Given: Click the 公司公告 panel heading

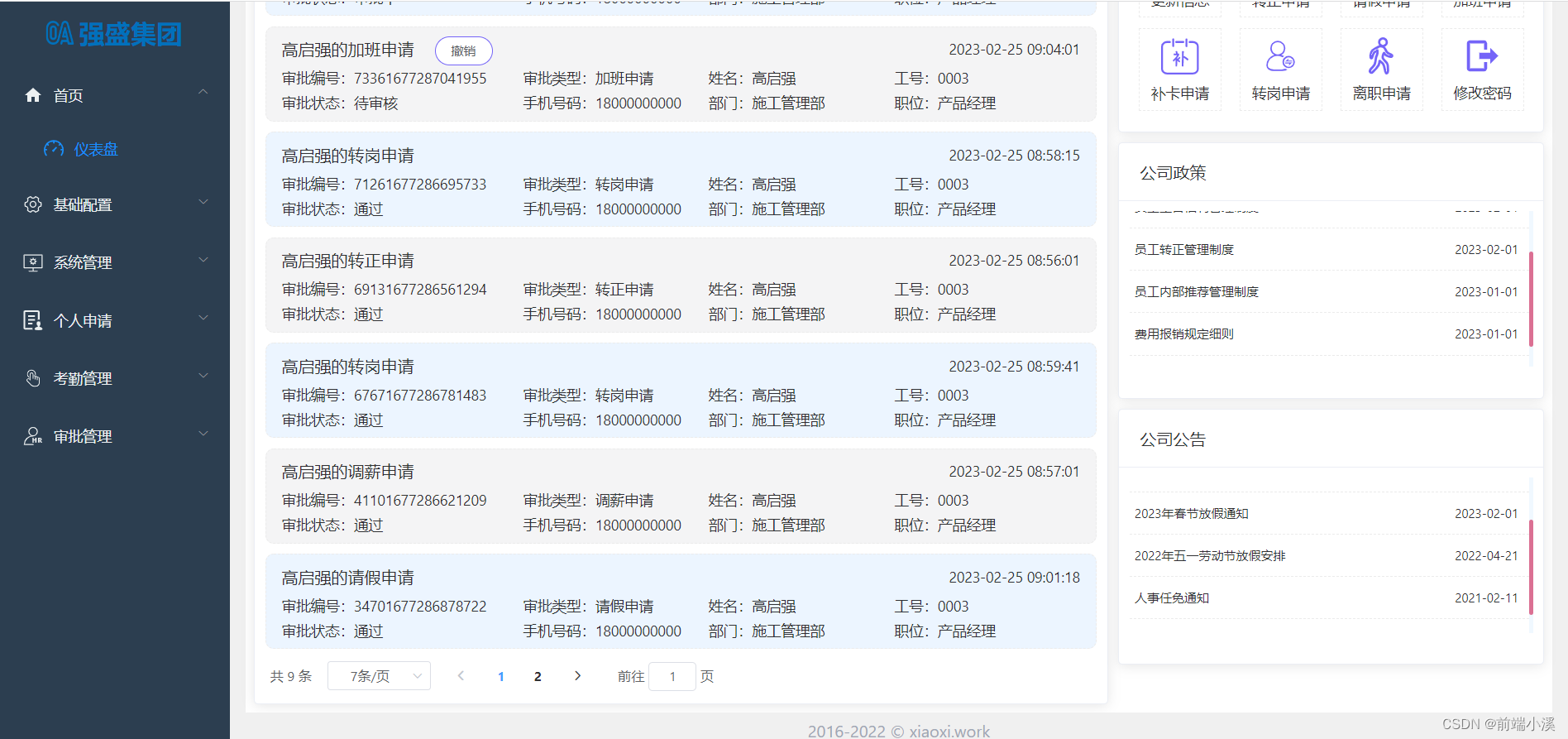Looking at the screenshot, I should point(1173,439).
